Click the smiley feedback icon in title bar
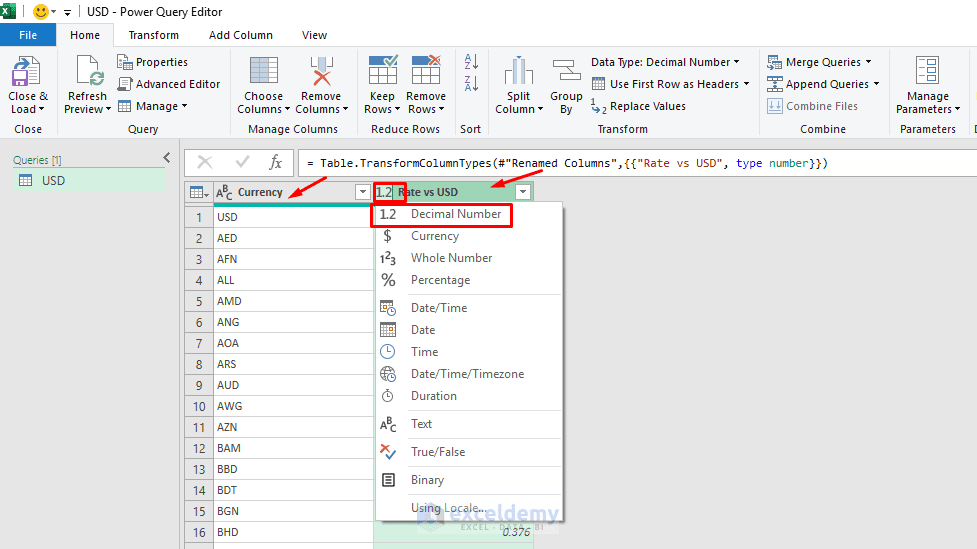Viewport: 977px width, 549px height. pyautogui.click(x=41, y=11)
